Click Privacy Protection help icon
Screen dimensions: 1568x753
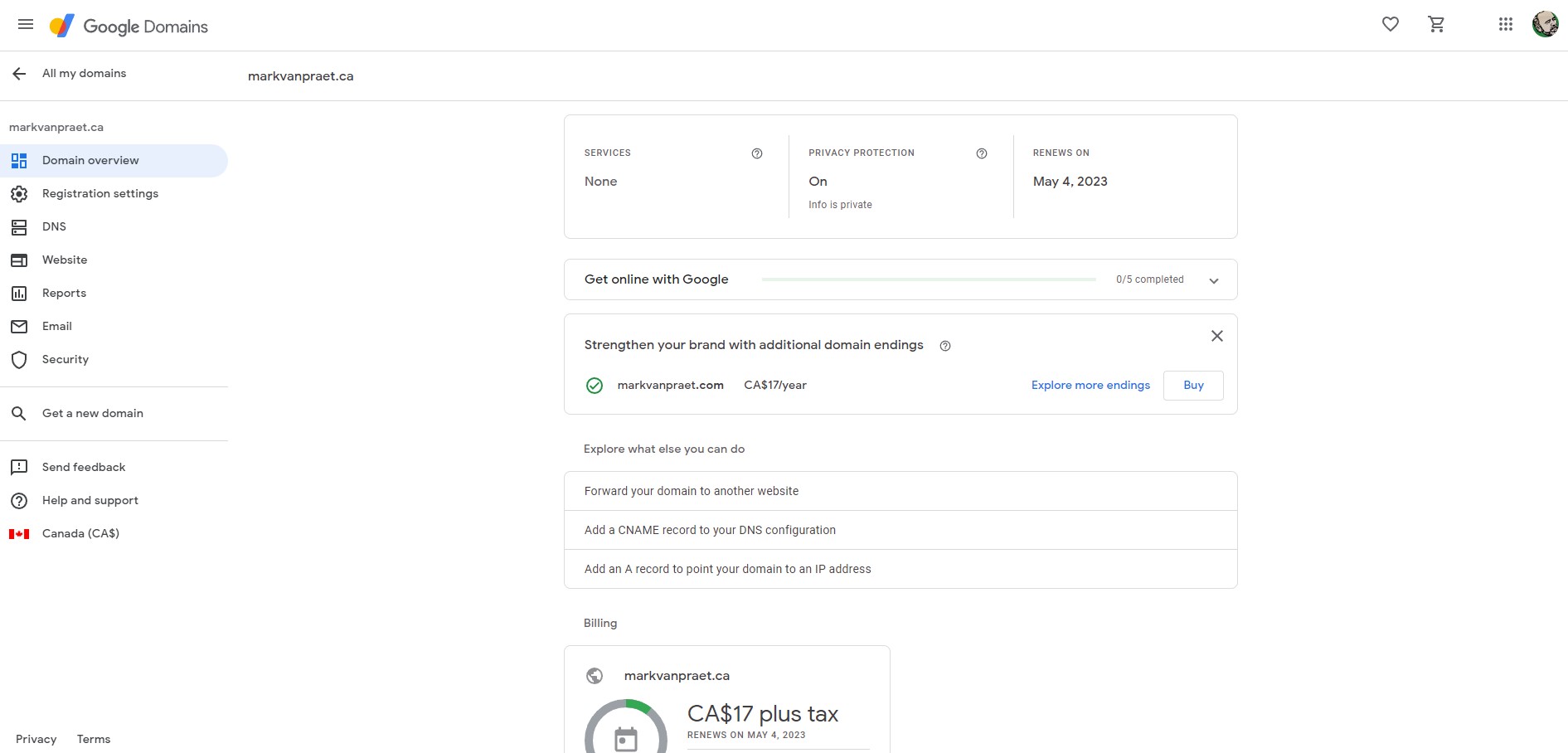click(x=981, y=153)
